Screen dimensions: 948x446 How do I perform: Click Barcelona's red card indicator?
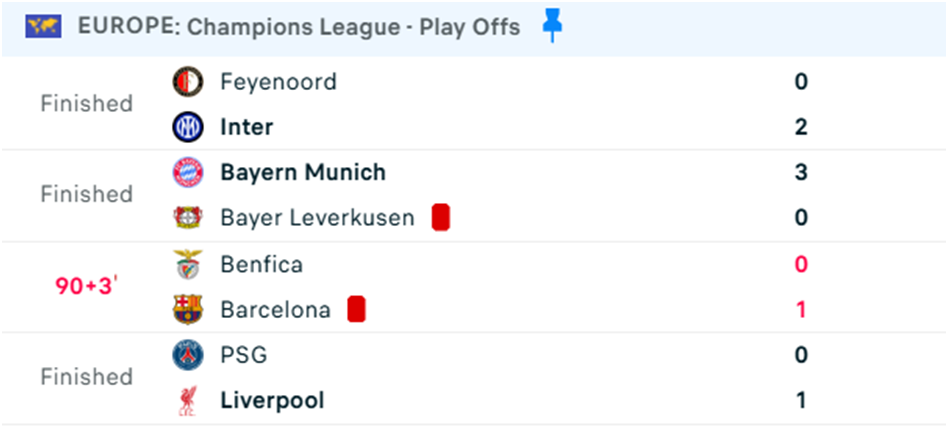point(356,309)
